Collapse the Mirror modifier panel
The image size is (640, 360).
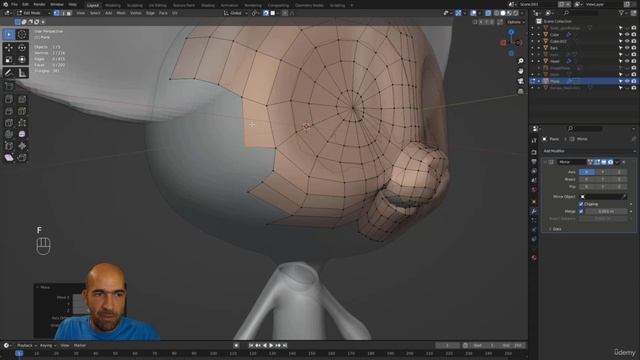[x=545, y=162]
